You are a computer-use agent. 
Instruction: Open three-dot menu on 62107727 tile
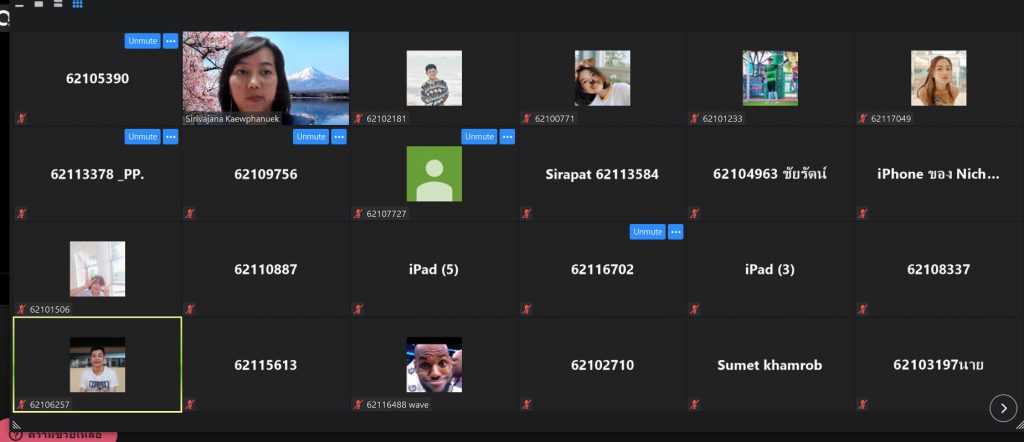coord(507,136)
